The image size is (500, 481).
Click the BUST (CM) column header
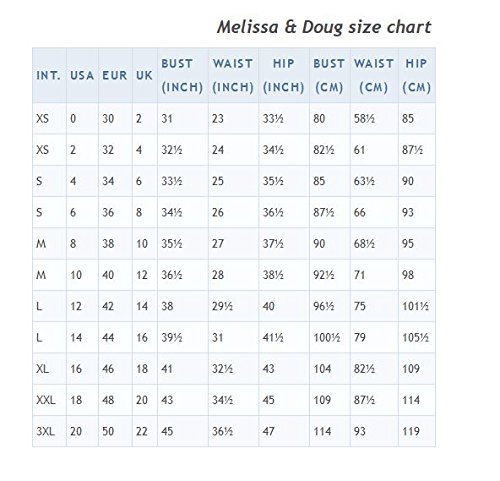pos(329,75)
